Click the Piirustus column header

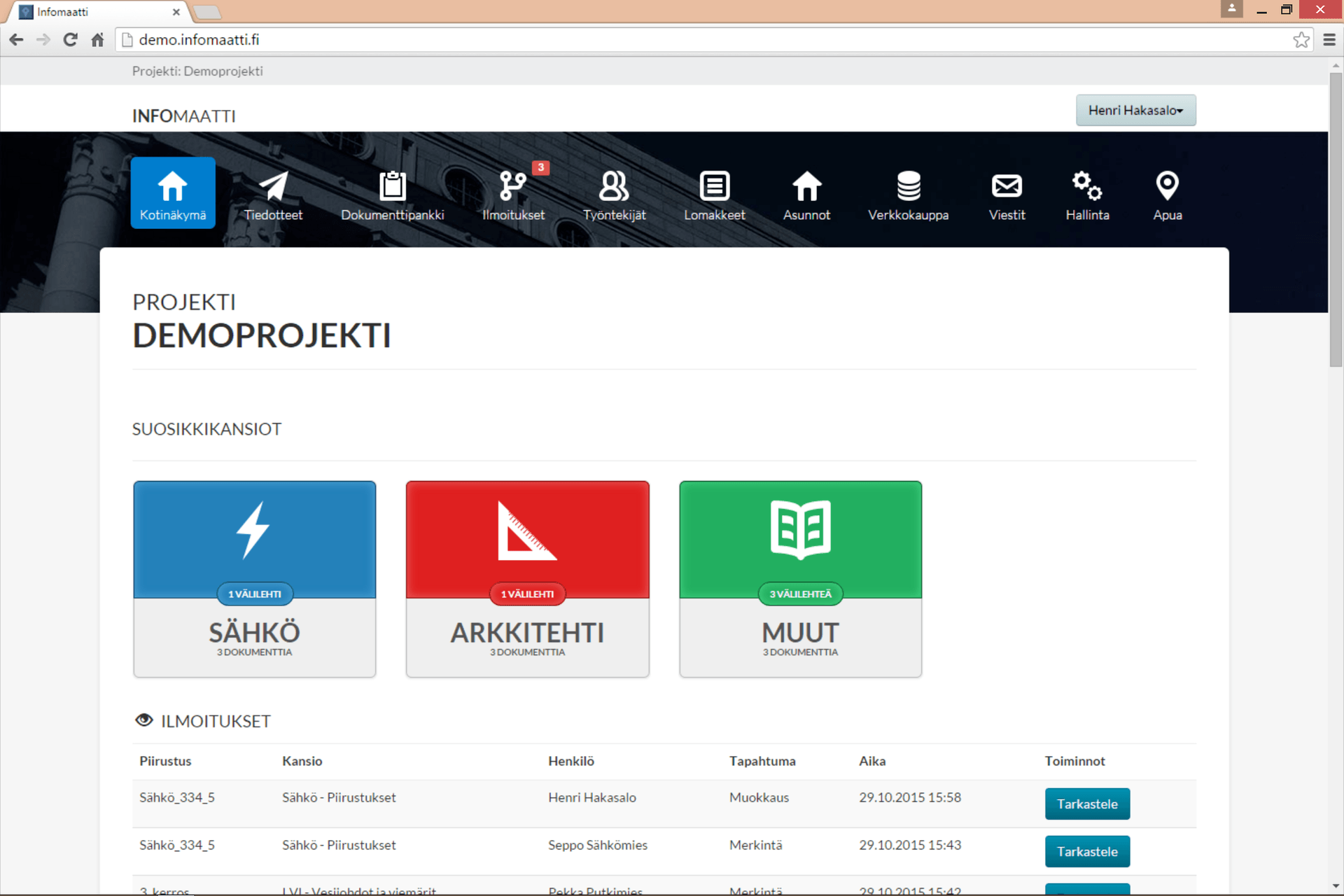point(165,761)
